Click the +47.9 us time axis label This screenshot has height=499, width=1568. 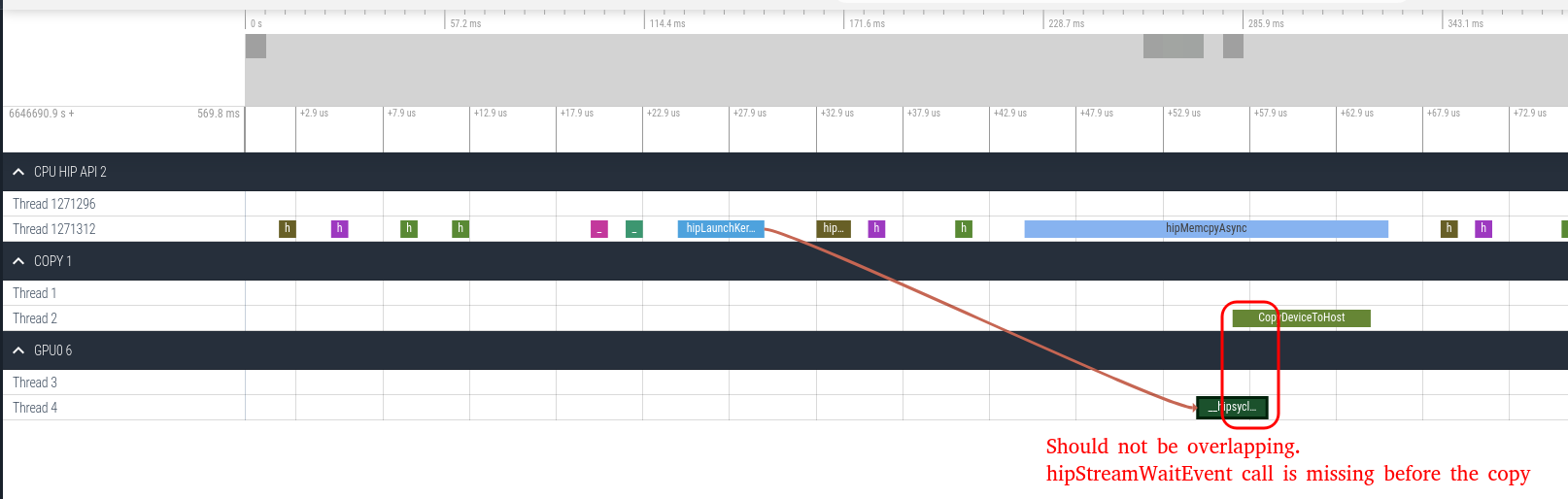tap(1097, 114)
